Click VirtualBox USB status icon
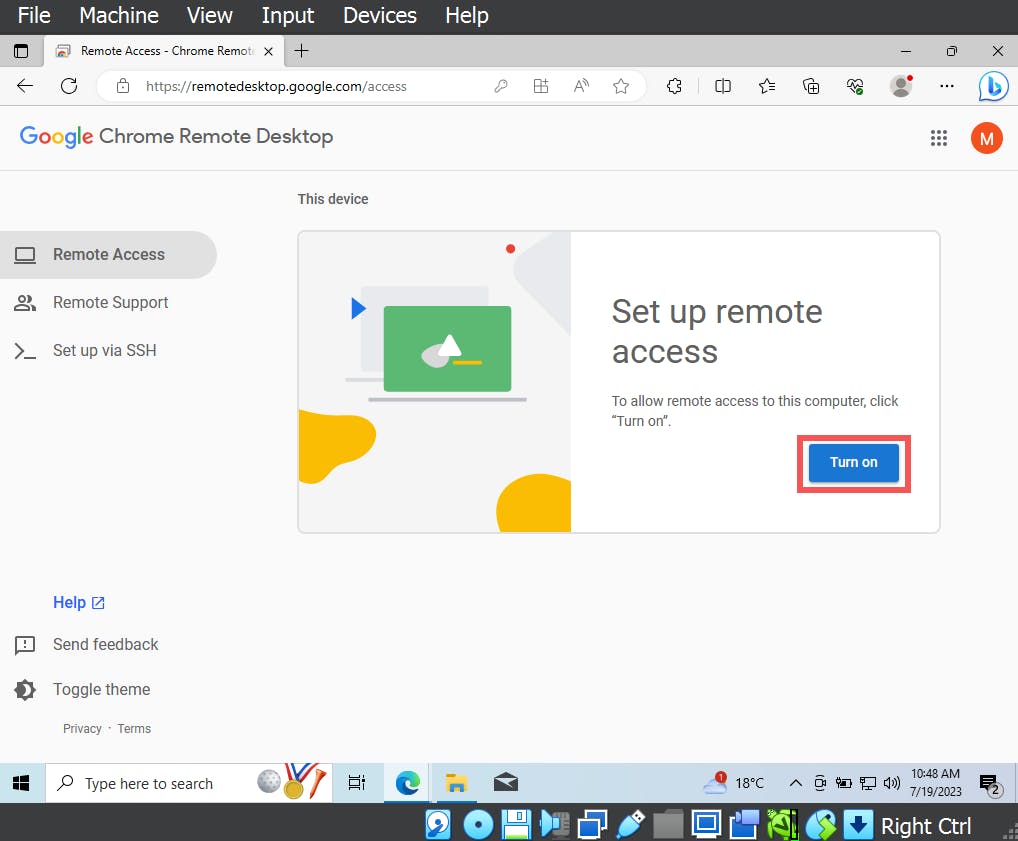The image size is (1018, 841). tap(630, 825)
